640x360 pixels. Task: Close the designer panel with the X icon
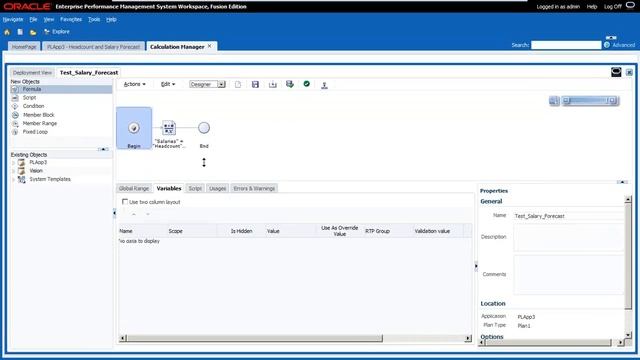[629, 72]
